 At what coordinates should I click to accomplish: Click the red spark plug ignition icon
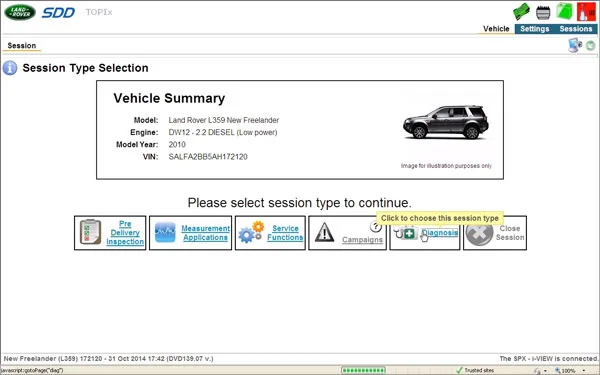pos(586,11)
